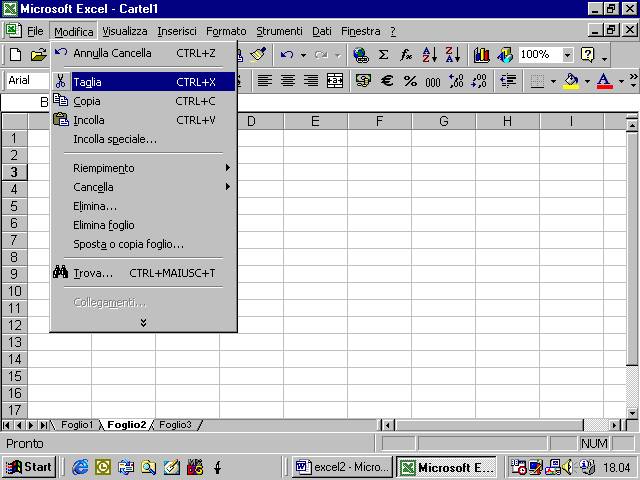Click the Arial font name box

[28, 80]
